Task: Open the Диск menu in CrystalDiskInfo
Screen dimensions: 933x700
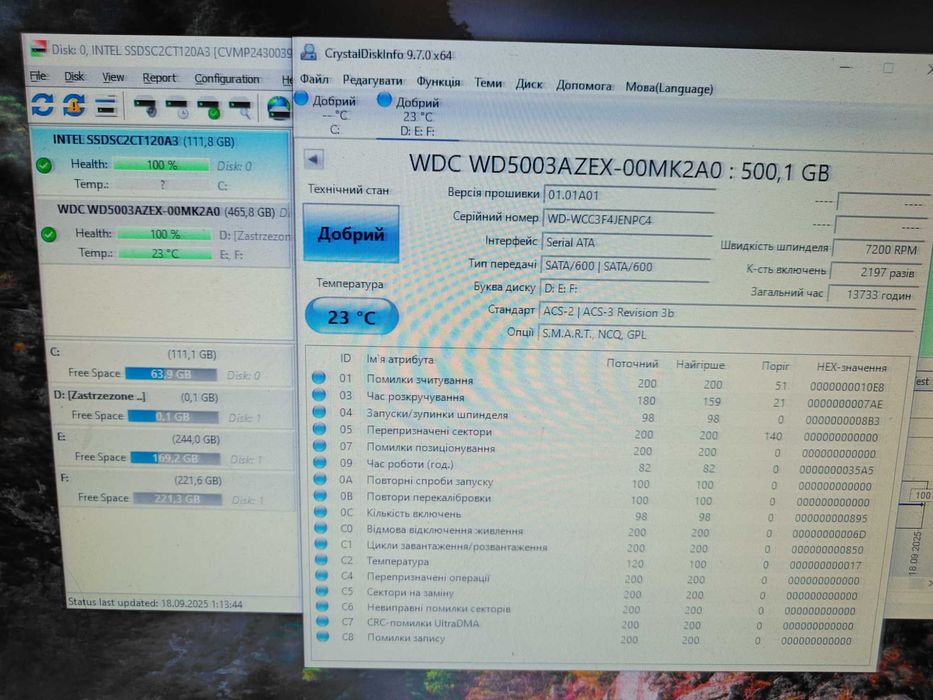Action: coord(528,84)
